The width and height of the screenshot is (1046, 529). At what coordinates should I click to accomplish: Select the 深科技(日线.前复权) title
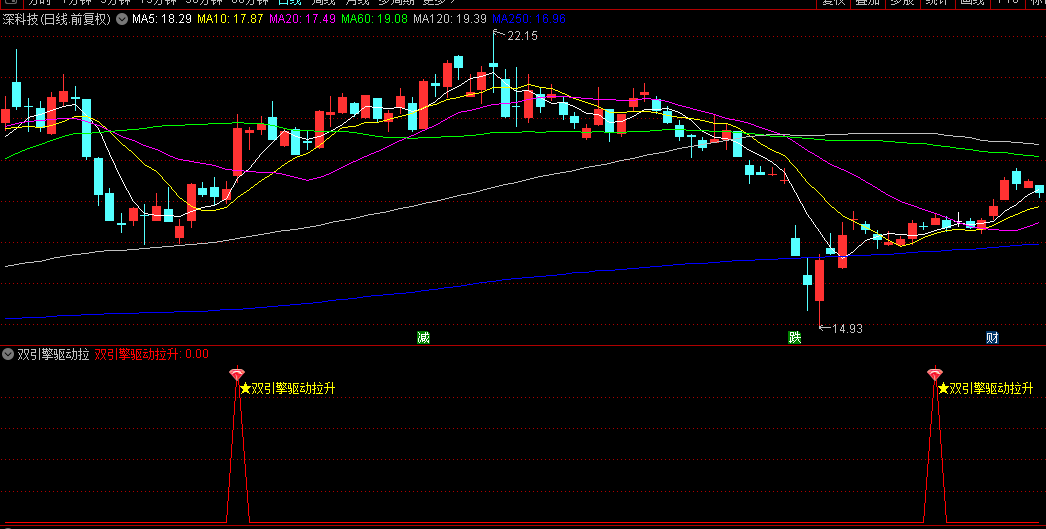click(56, 19)
